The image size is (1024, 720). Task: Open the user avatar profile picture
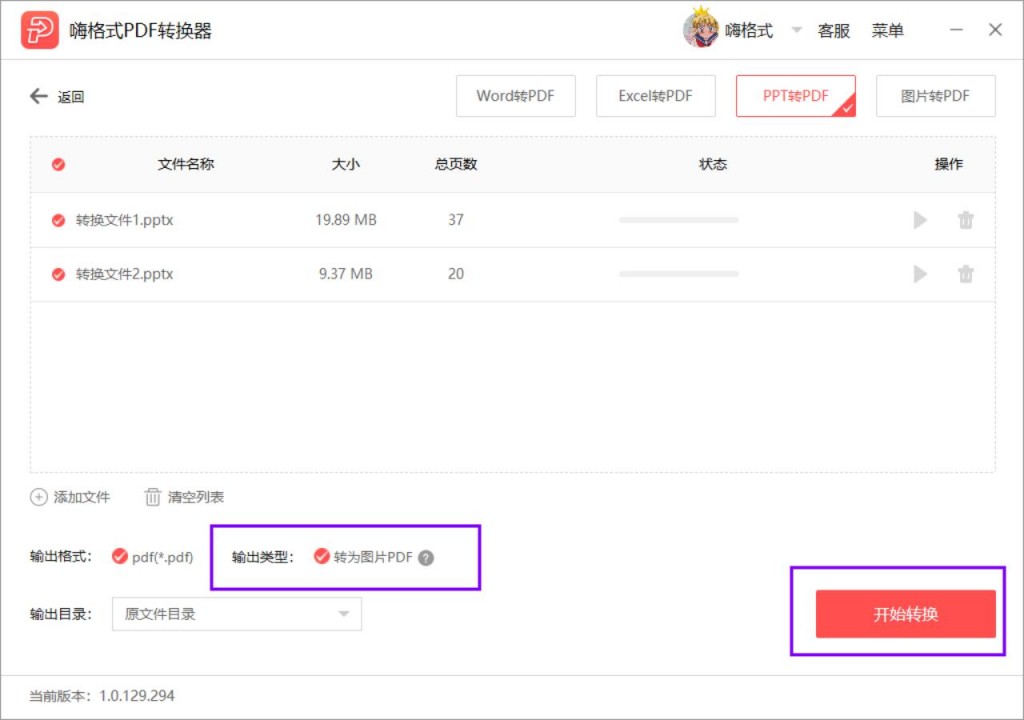701,28
